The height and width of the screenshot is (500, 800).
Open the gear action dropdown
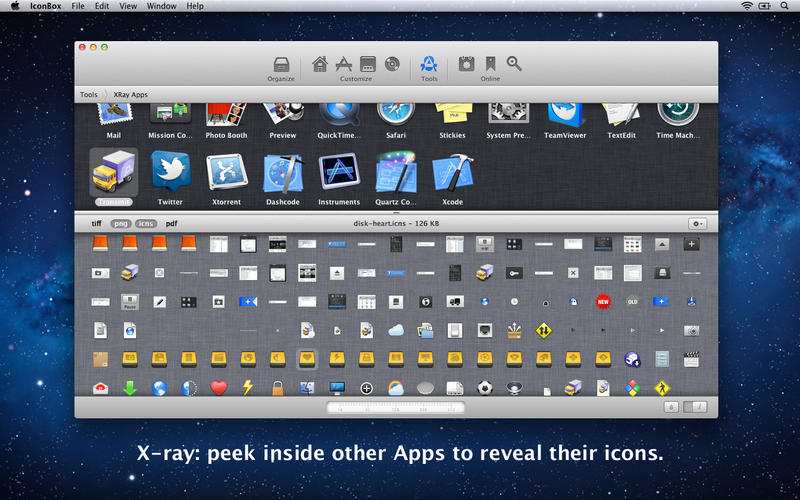(697, 223)
